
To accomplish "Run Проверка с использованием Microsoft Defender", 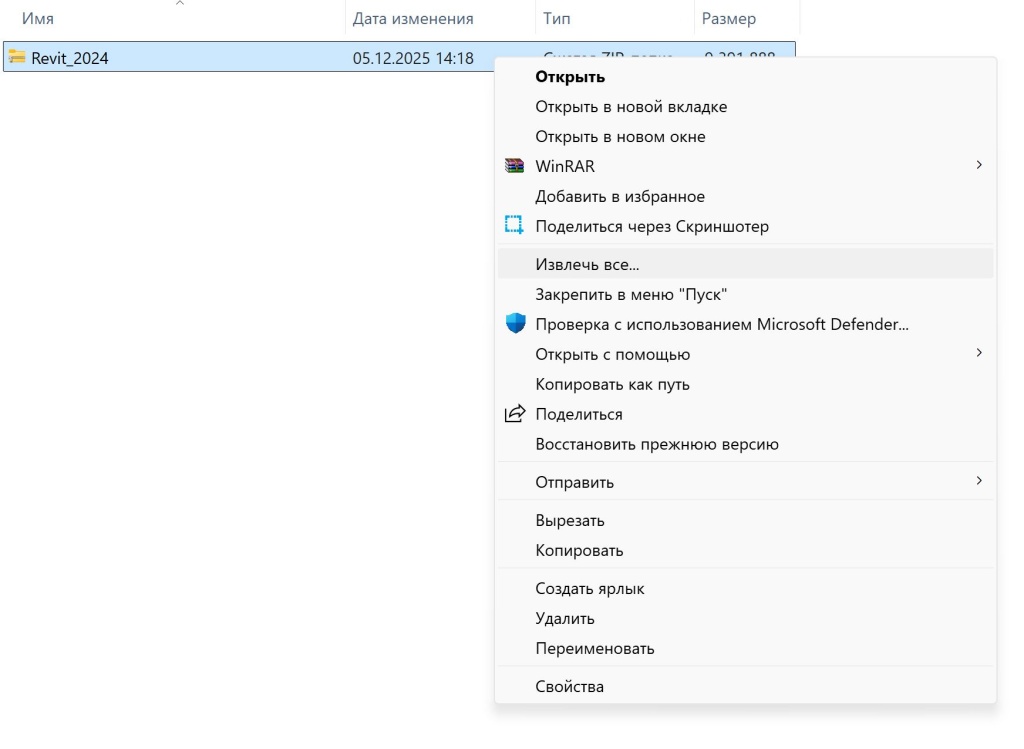I will coord(745,325).
